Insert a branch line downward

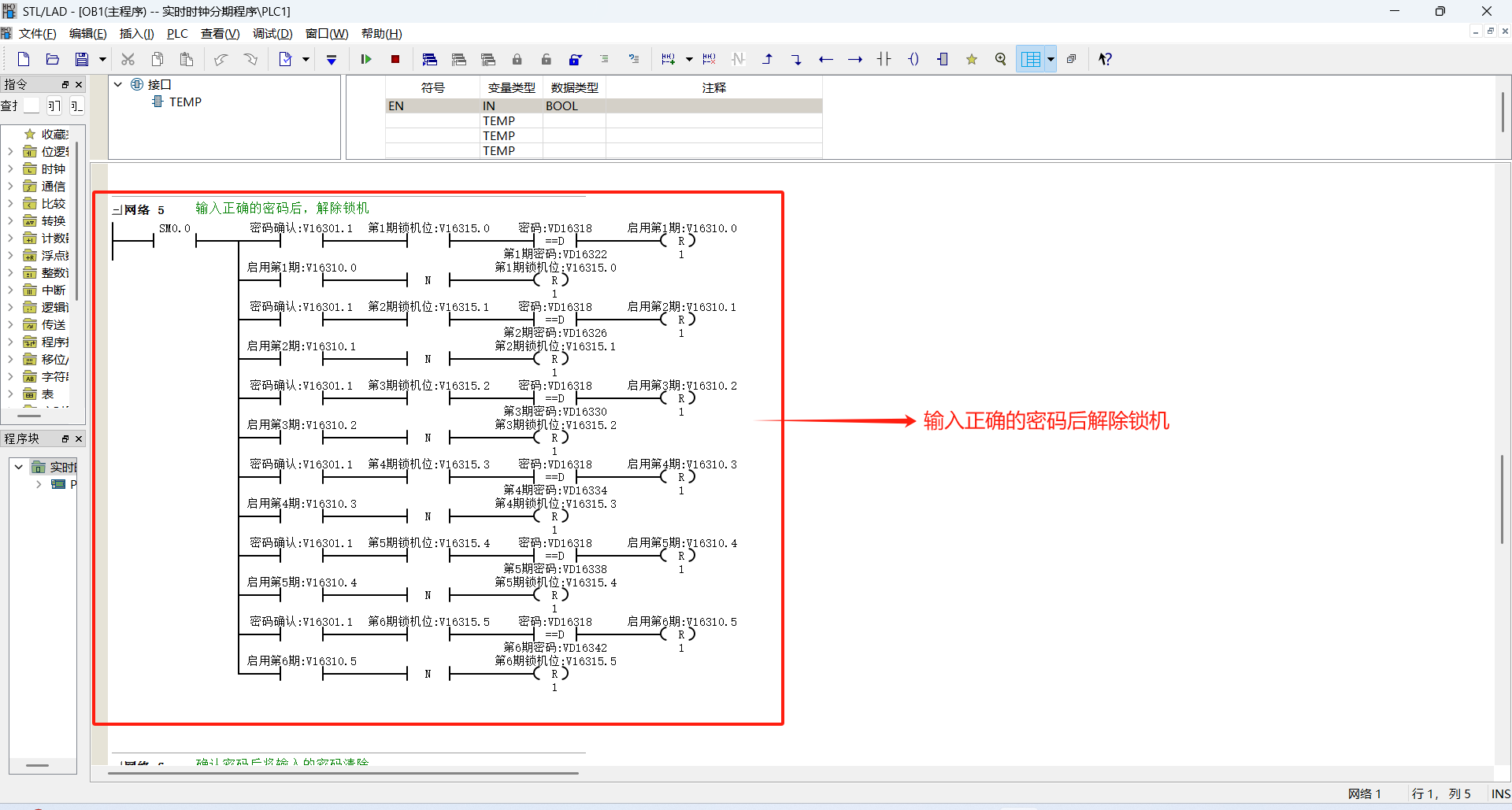point(797,59)
